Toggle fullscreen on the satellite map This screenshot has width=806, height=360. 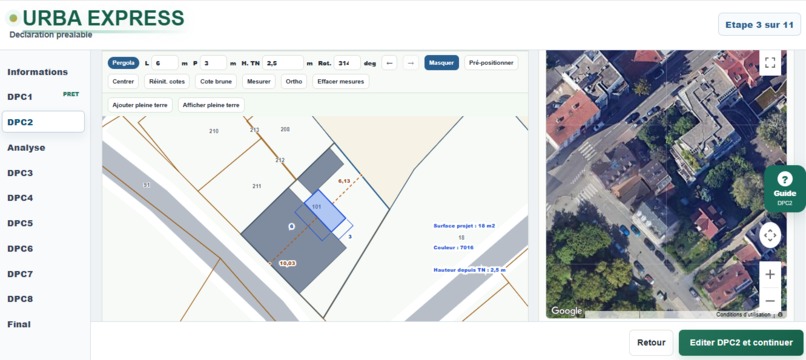pos(770,63)
